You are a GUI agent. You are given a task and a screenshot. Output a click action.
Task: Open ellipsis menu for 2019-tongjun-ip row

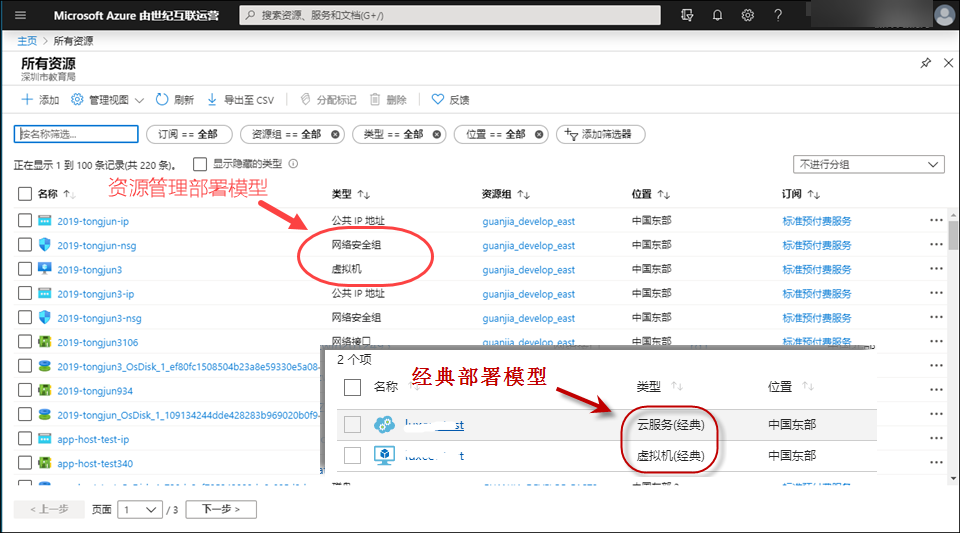pos(936,221)
